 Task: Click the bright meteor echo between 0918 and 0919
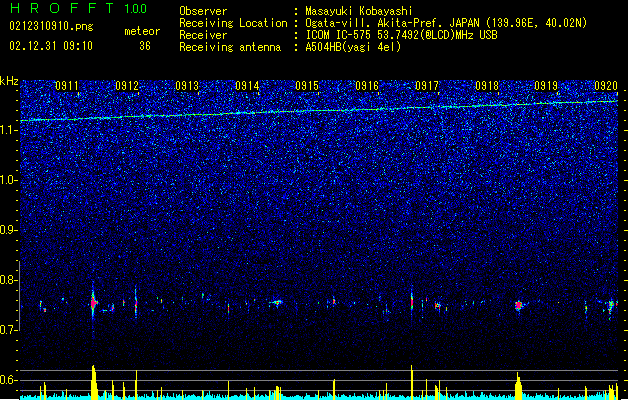518,305
